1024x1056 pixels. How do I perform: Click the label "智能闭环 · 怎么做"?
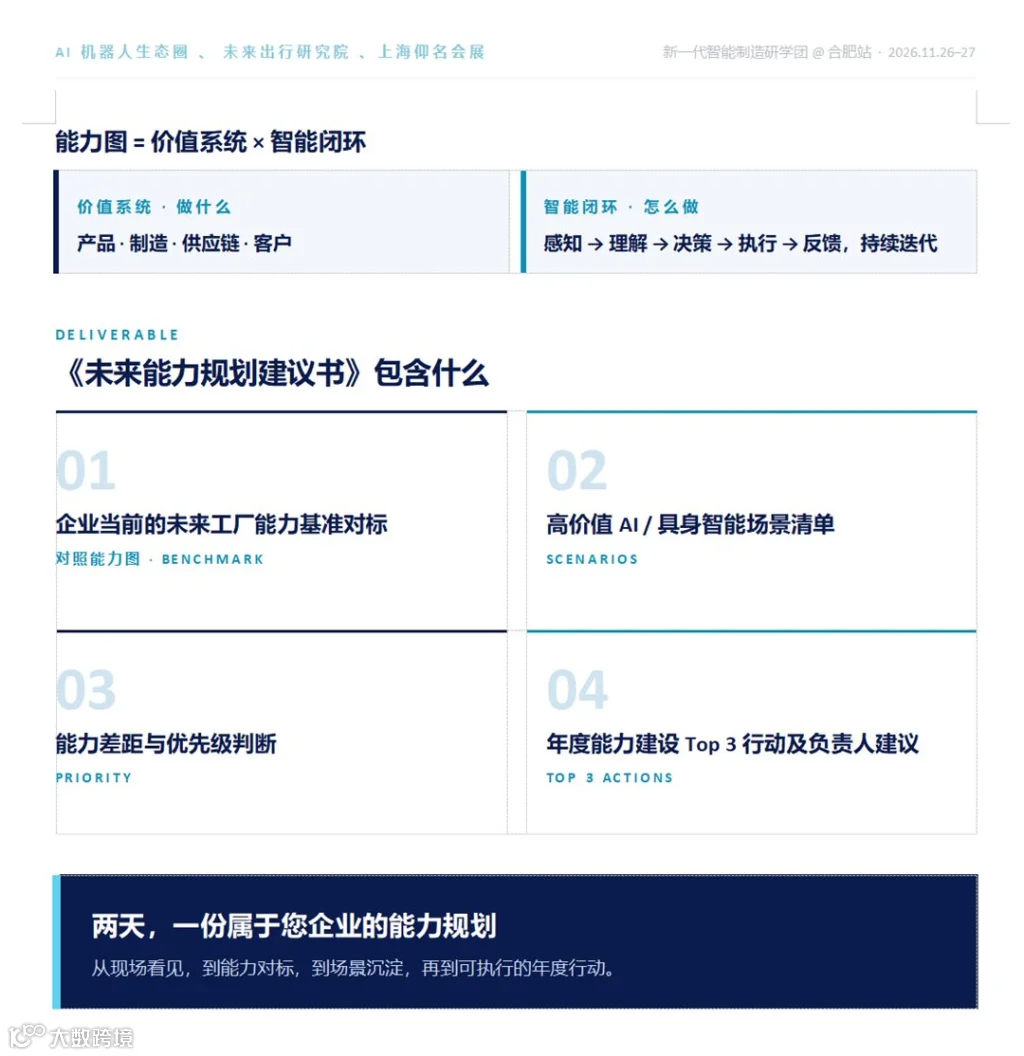pyautogui.click(x=621, y=207)
